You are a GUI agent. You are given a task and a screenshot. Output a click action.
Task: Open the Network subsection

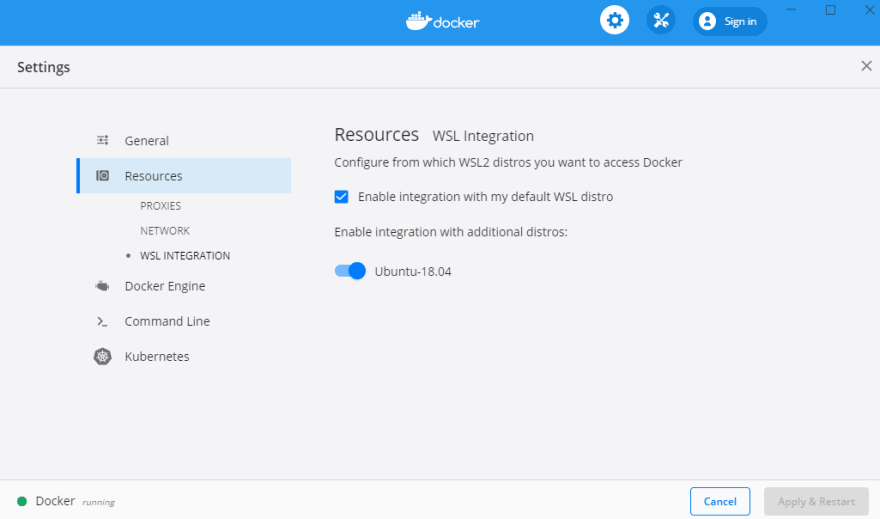coord(165,231)
